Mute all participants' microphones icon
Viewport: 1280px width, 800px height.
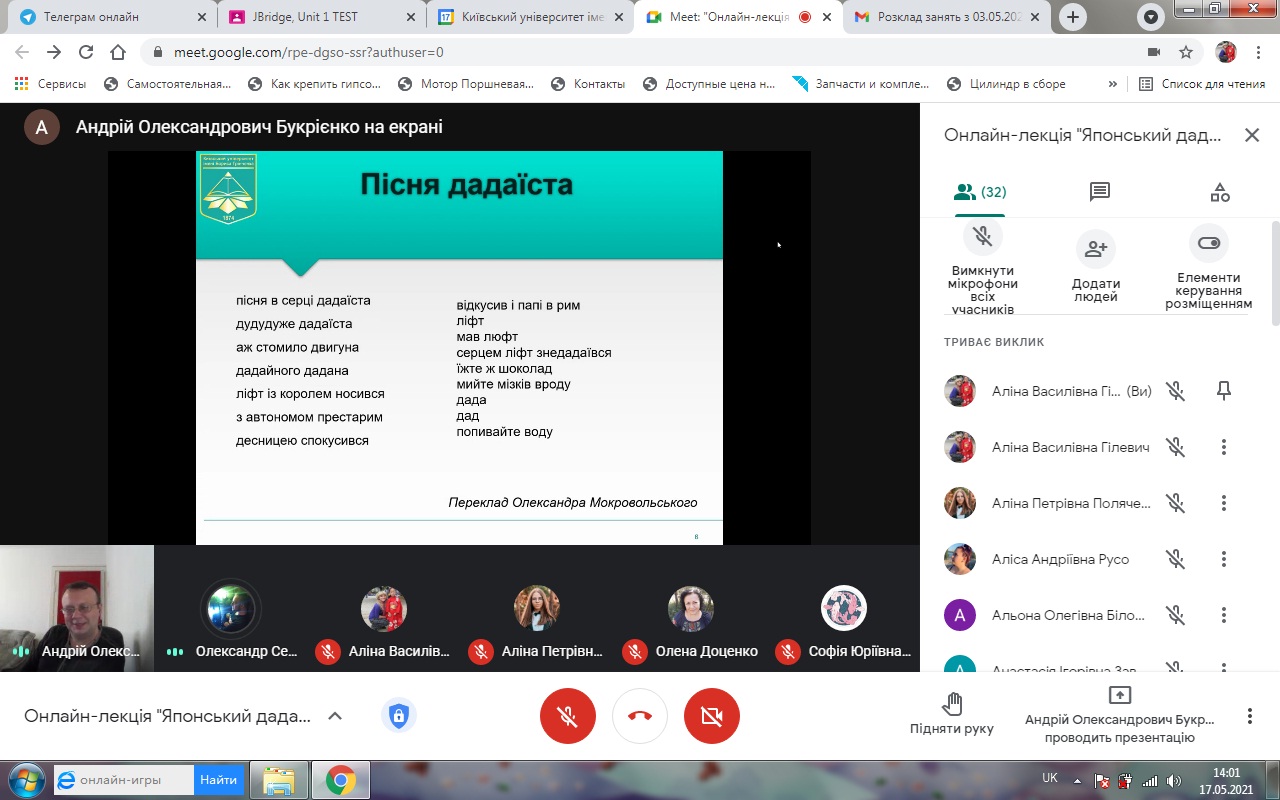point(983,237)
